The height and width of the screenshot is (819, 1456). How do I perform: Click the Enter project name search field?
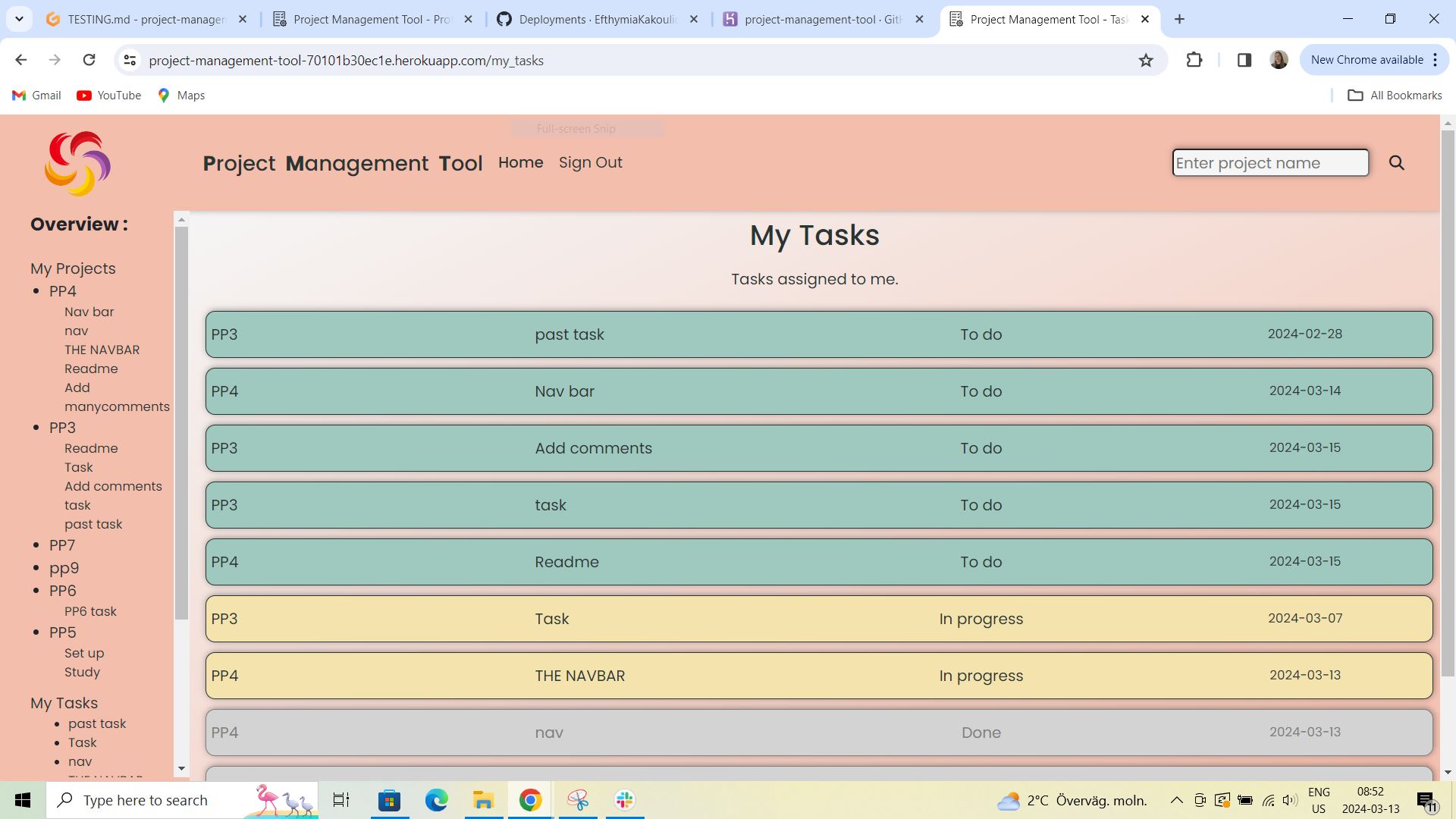pyautogui.click(x=1270, y=162)
